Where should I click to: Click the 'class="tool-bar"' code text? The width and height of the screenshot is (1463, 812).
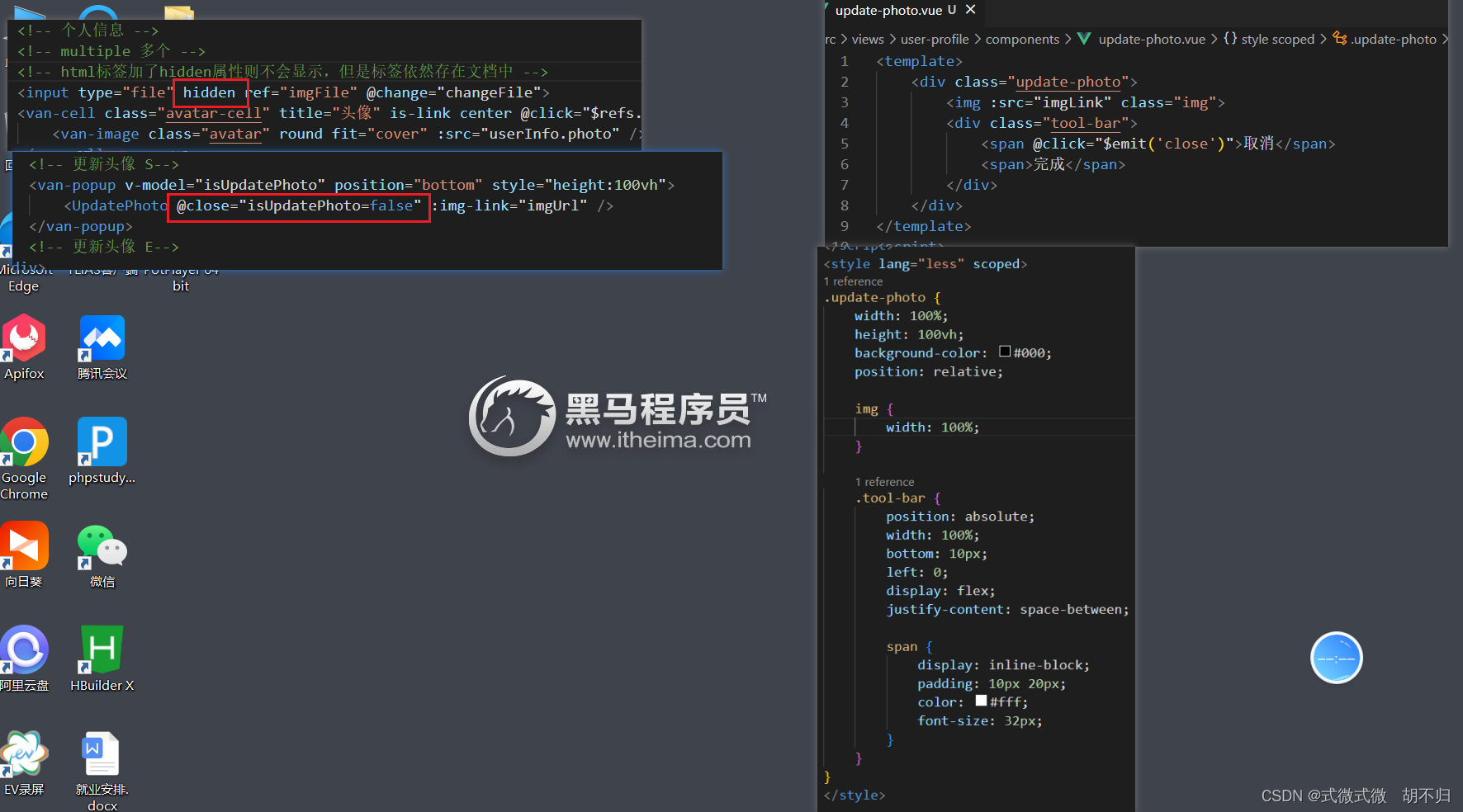pyautogui.click(x=1059, y=123)
